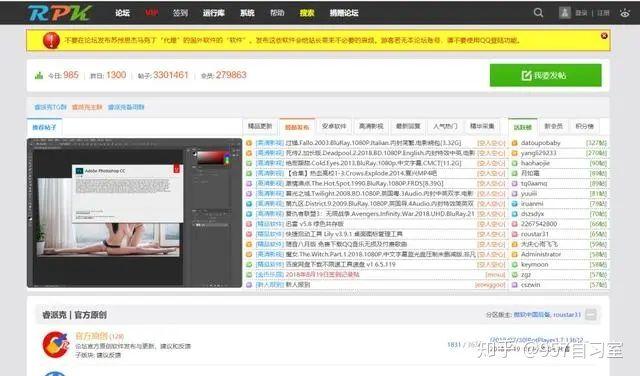Switch to the 最新回复 tab

pos(408,126)
